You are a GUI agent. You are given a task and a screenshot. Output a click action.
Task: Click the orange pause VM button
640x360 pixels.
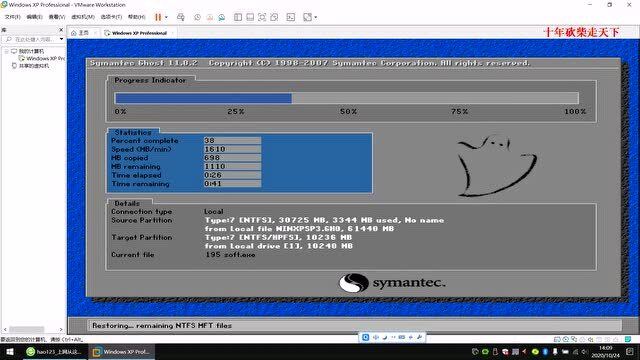[158, 17]
